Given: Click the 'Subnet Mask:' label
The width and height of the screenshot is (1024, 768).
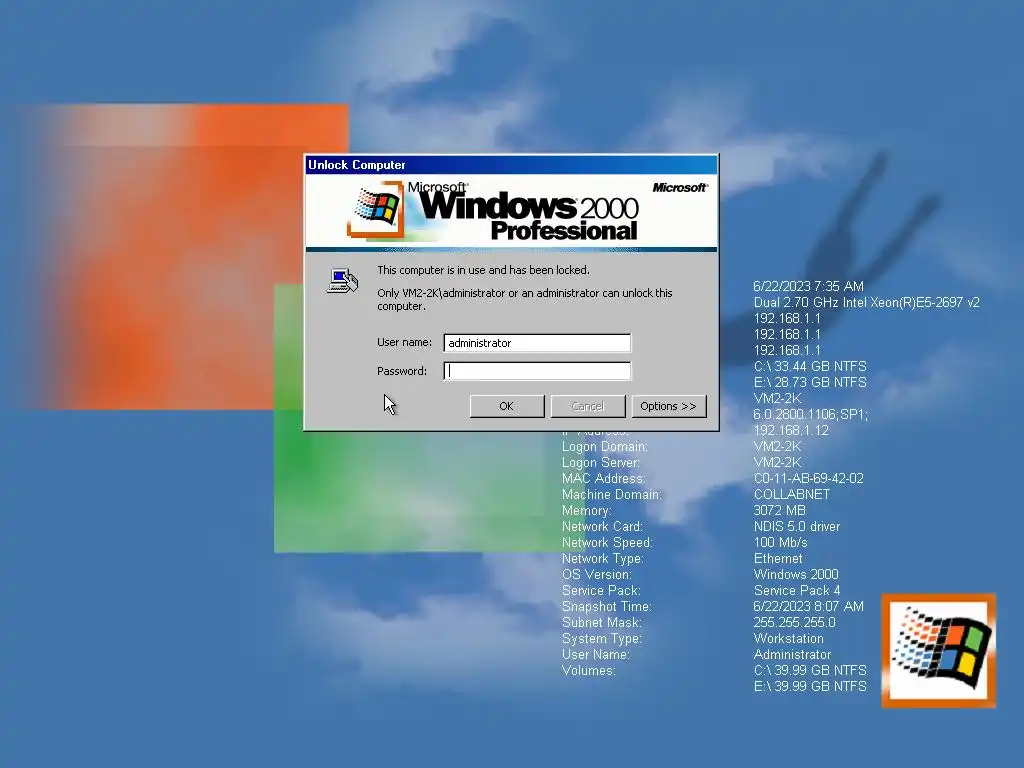Looking at the screenshot, I should (602, 622).
